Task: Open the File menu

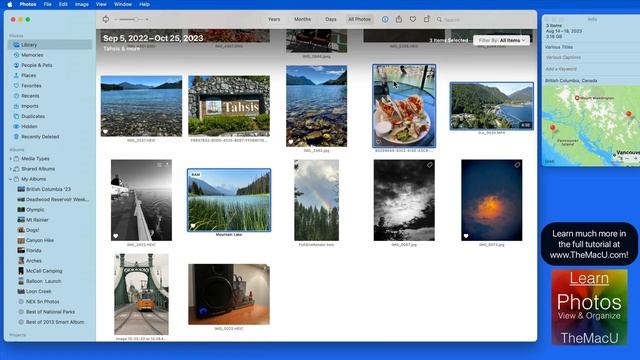Action: pos(47,4)
